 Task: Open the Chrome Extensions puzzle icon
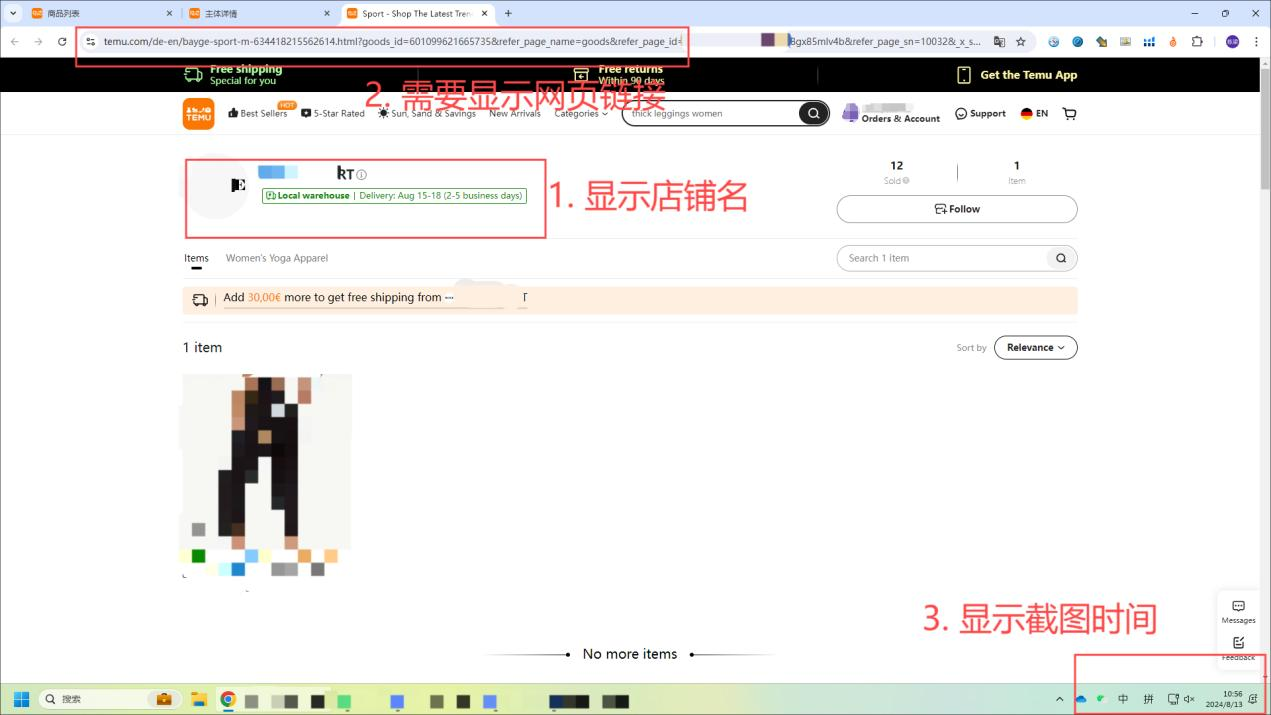1197,42
